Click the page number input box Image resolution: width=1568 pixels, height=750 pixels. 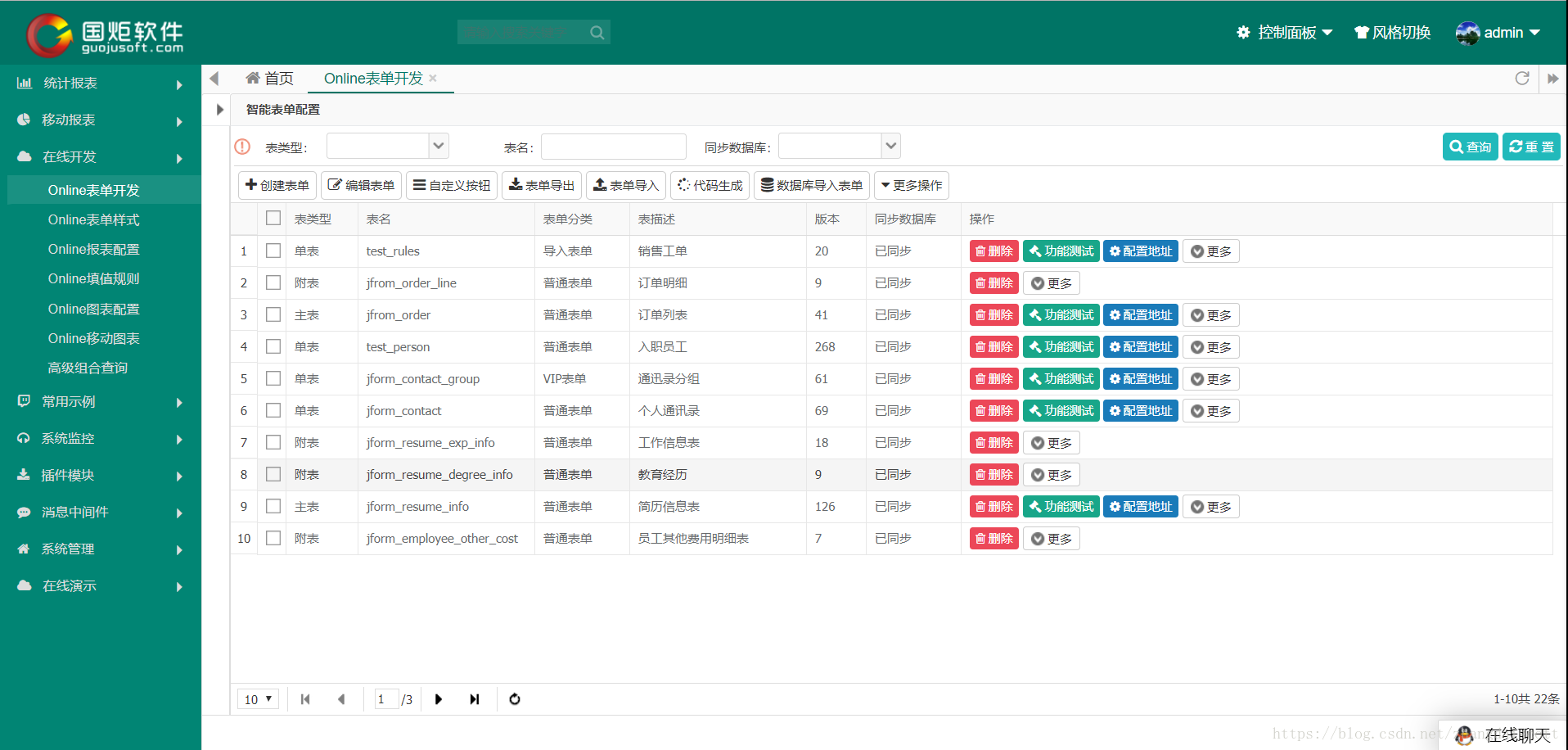click(x=386, y=699)
